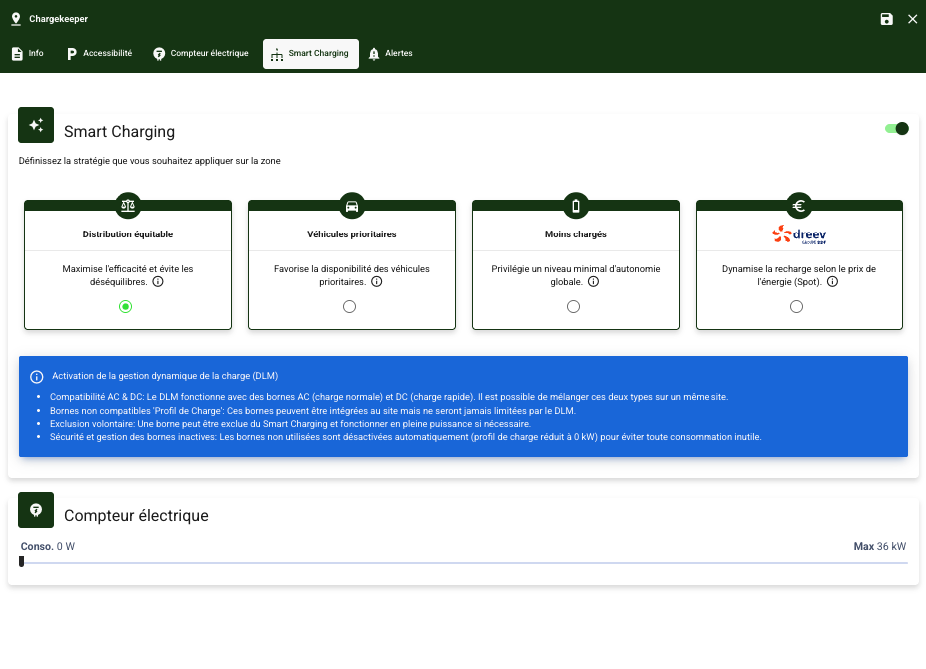Click info icon next to 'prioritaires' description
The image size is (926, 669).
376,282
